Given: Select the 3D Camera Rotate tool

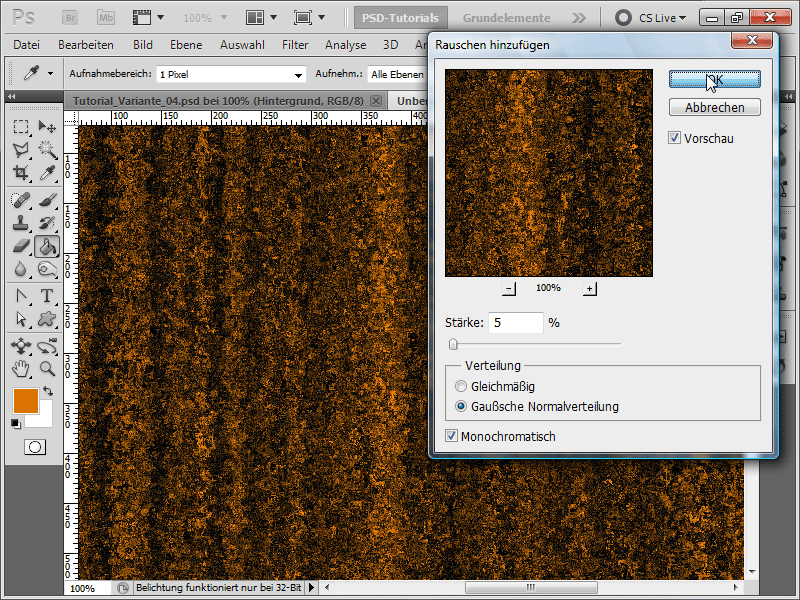Looking at the screenshot, I should [47, 346].
